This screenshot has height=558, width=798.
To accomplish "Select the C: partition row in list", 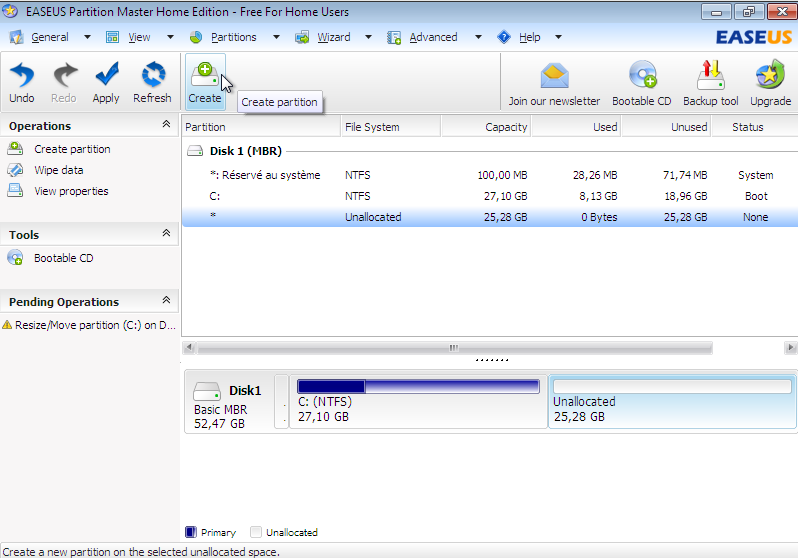I will (x=490, y=196).
